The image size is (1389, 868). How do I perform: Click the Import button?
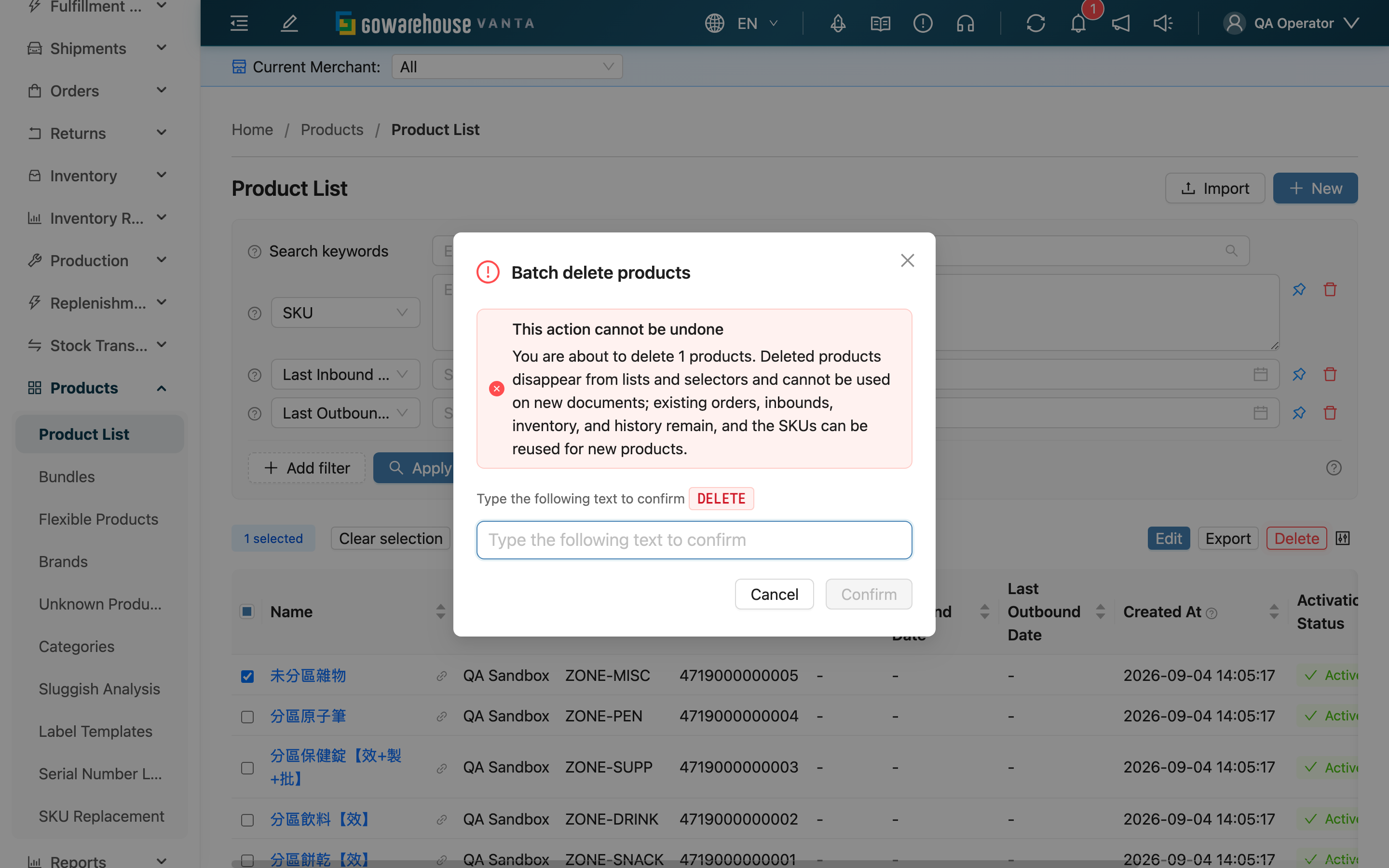point(1215,188)
